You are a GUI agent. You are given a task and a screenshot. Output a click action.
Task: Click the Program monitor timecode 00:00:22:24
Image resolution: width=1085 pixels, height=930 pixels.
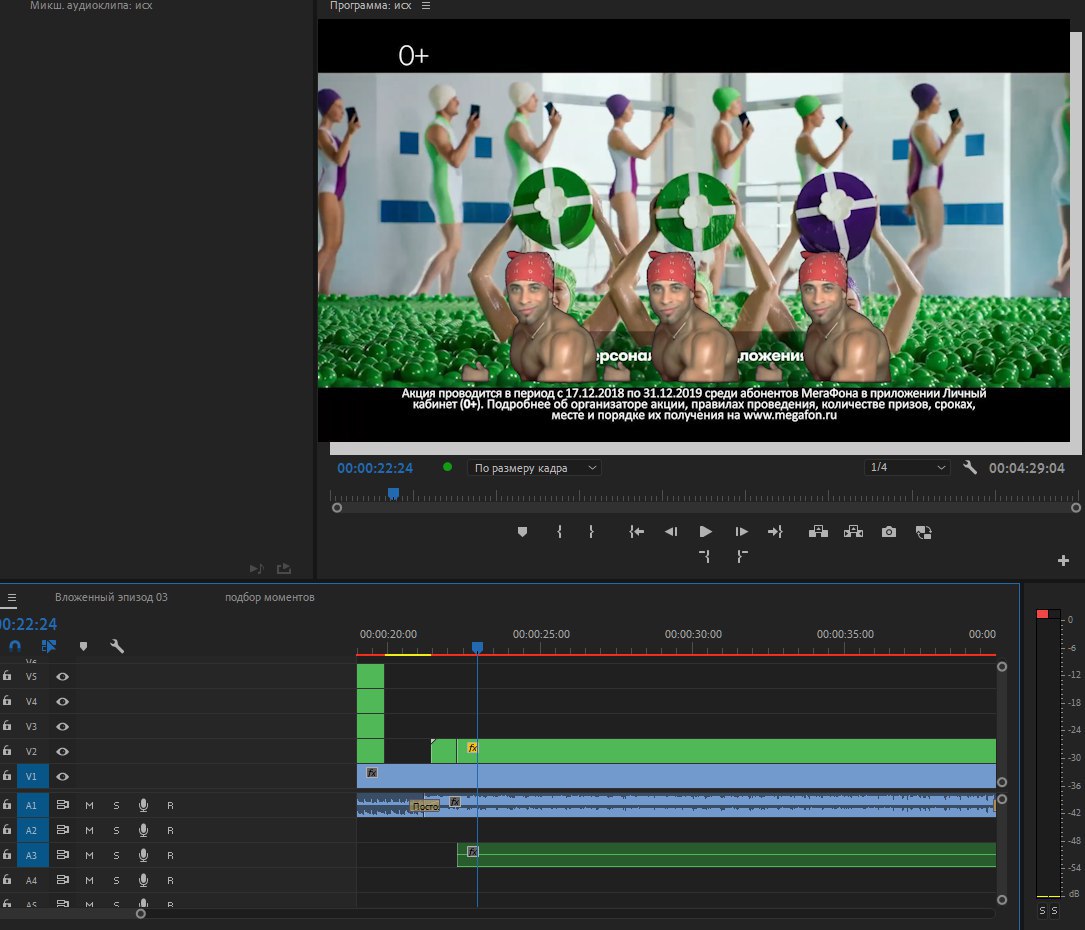(375, 468)
